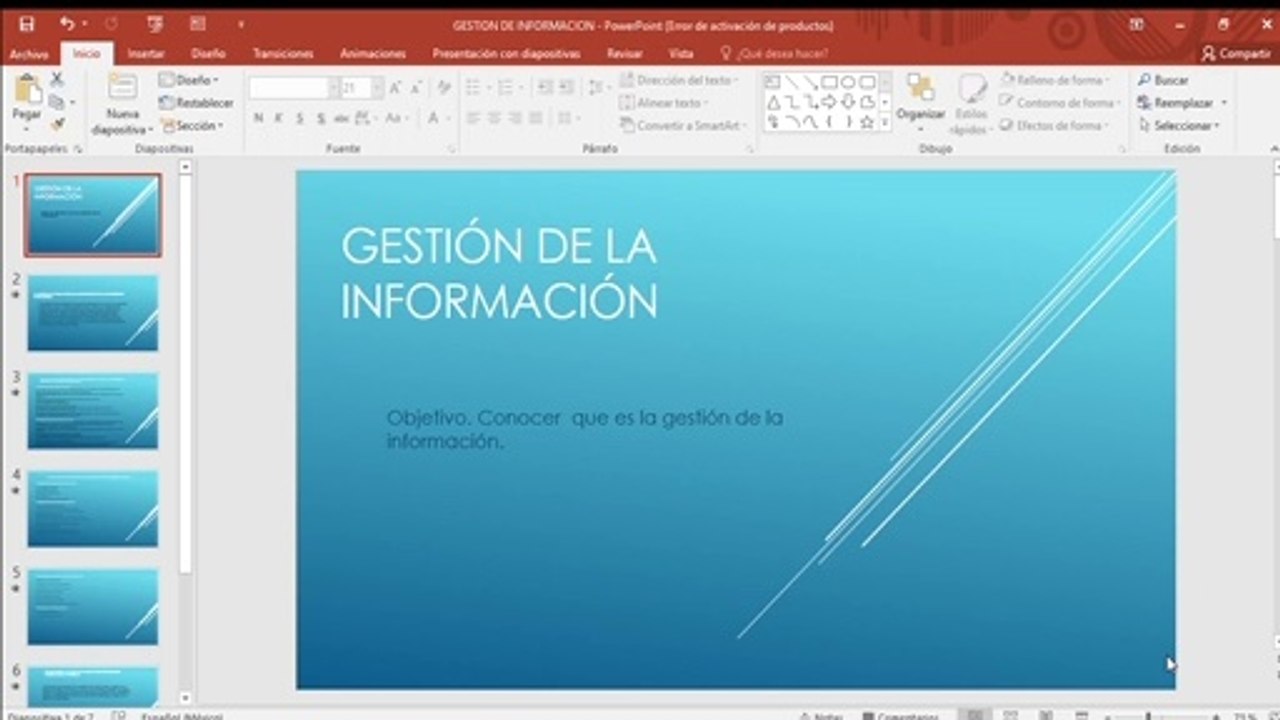This screenshot has height=720, width=1280.
Task: Toggle bold (N) formatting
Action: (259, 118)
